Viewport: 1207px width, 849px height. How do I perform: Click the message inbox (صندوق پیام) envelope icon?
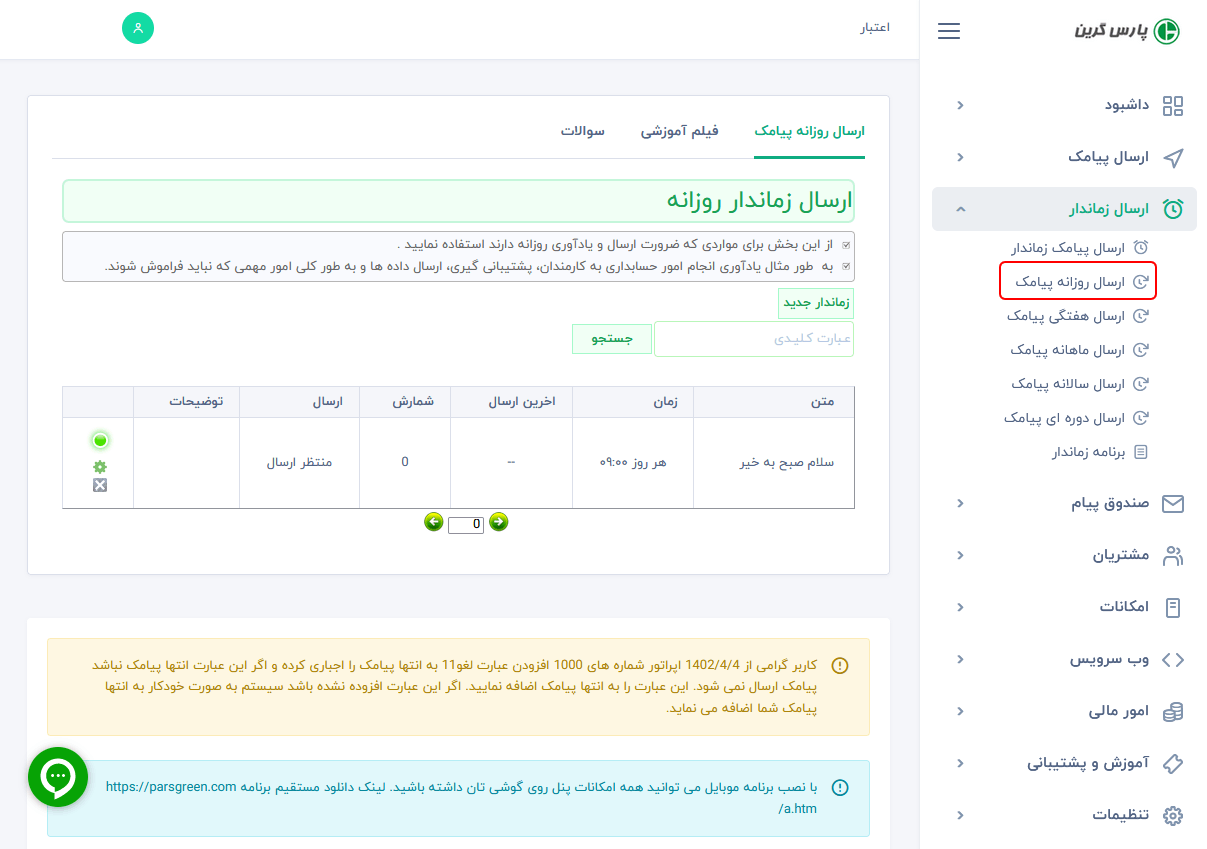[x=1174, y=503]
